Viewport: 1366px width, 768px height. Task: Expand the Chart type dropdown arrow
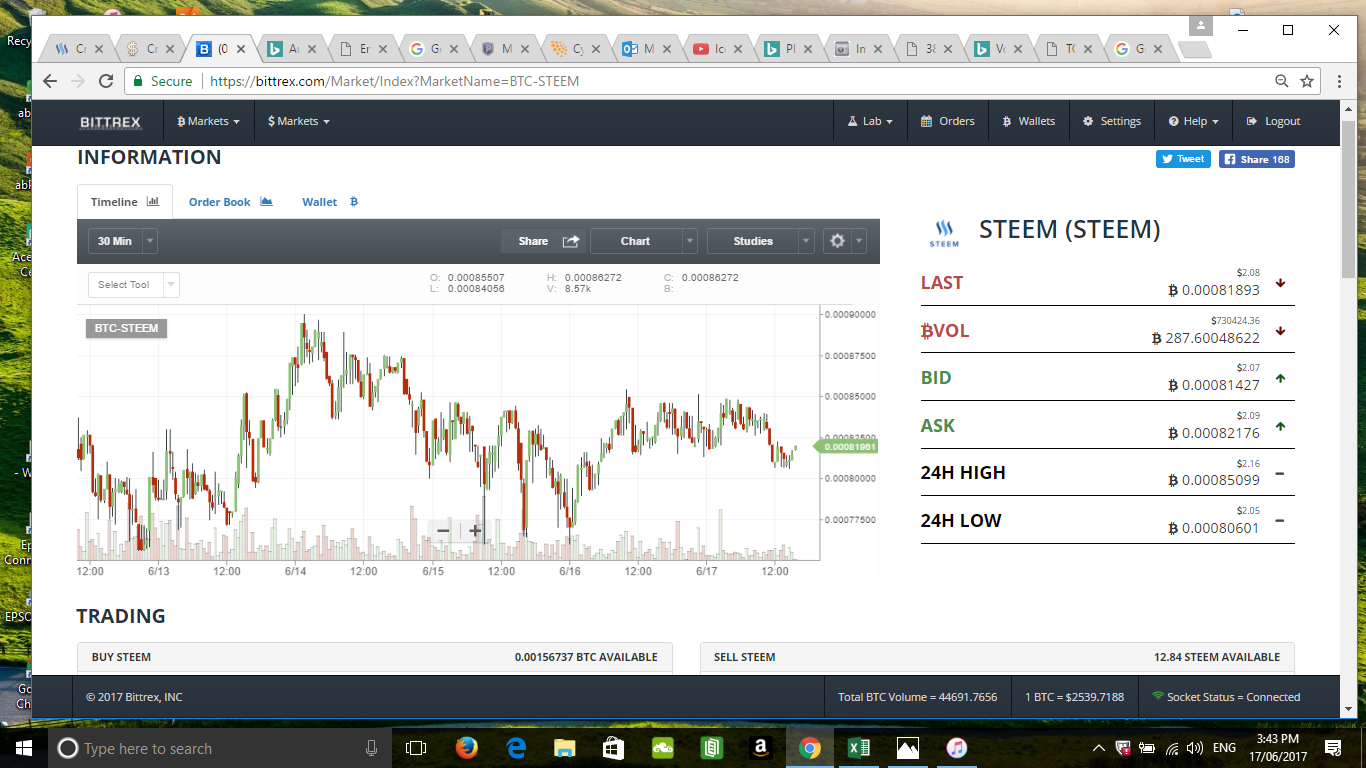click(x=689, y=241)
